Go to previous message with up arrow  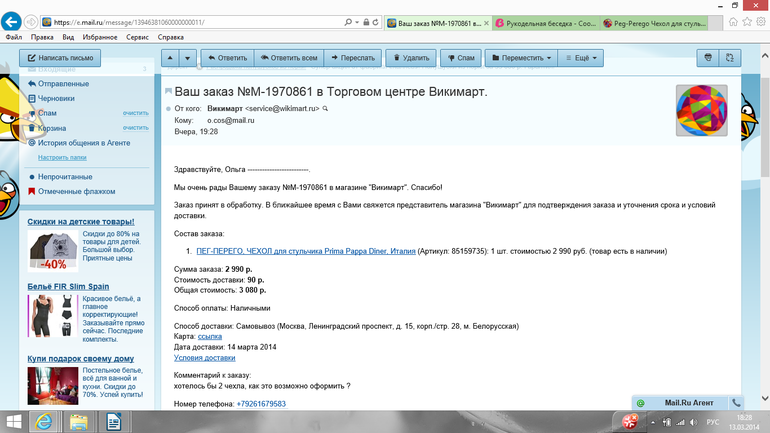(x=170, y=58)
